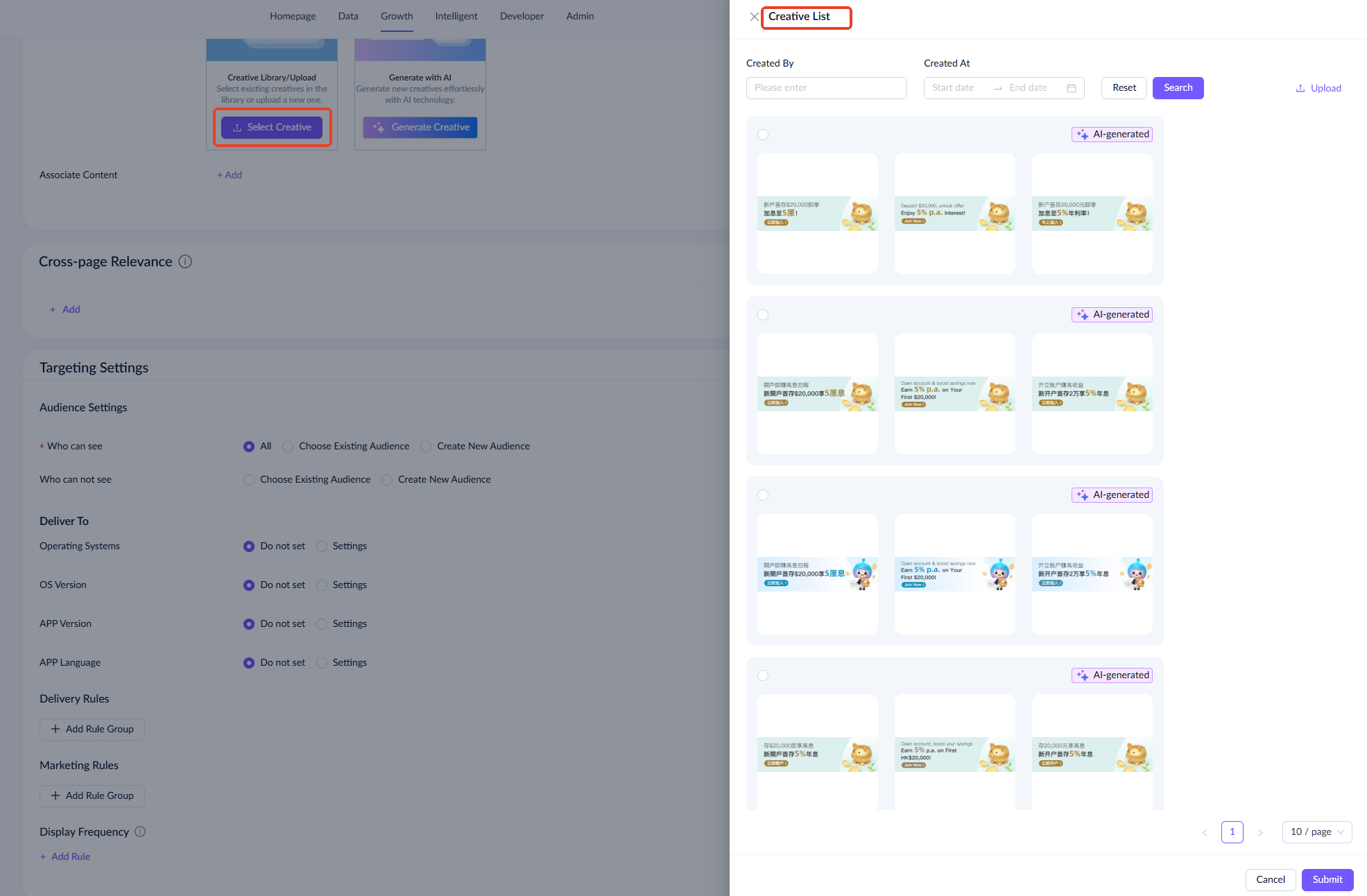
Task: Focus the Created By input field
Action: [x=826, y=88]
